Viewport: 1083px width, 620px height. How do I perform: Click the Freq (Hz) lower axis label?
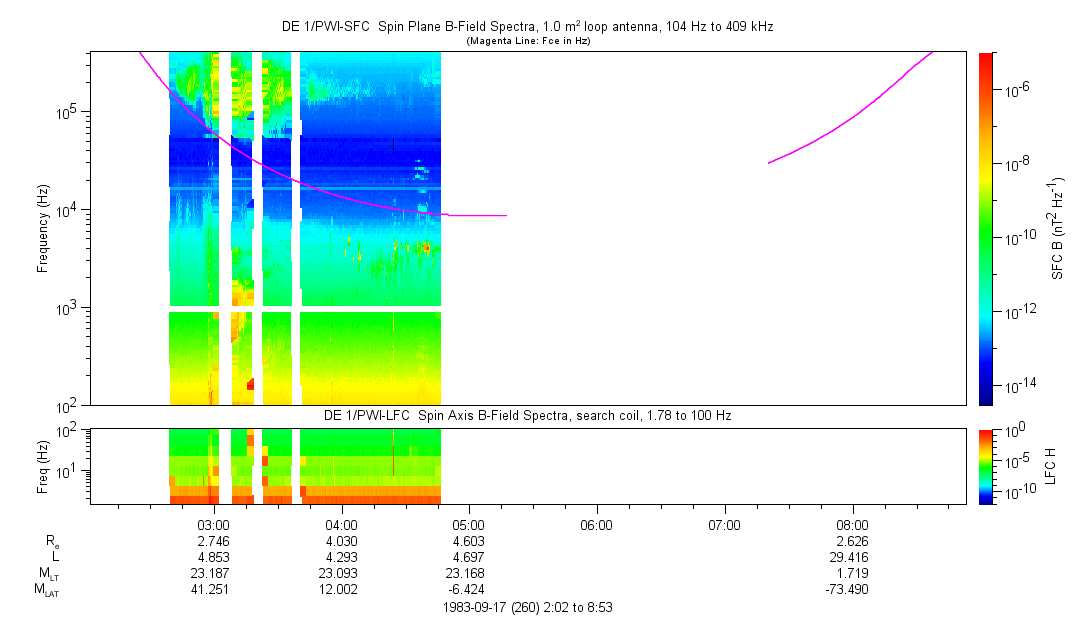[x=43, y=467]
